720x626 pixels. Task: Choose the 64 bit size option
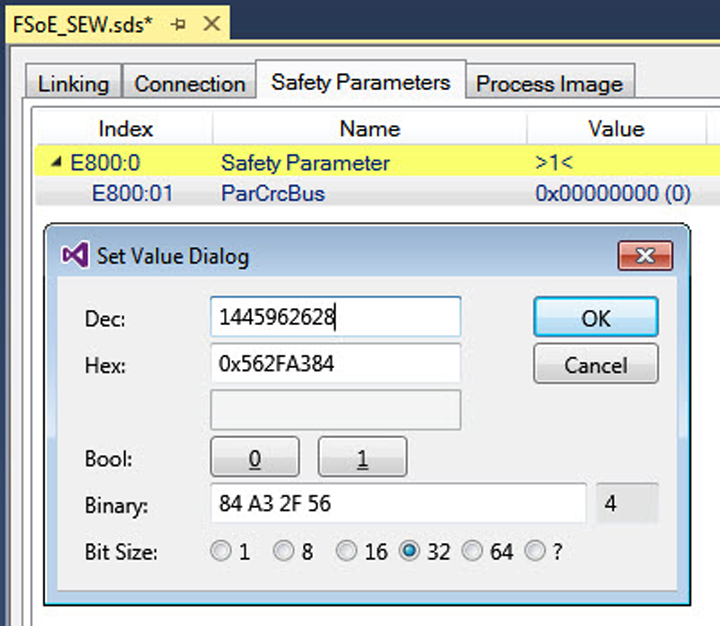click(x=472, y=551)
